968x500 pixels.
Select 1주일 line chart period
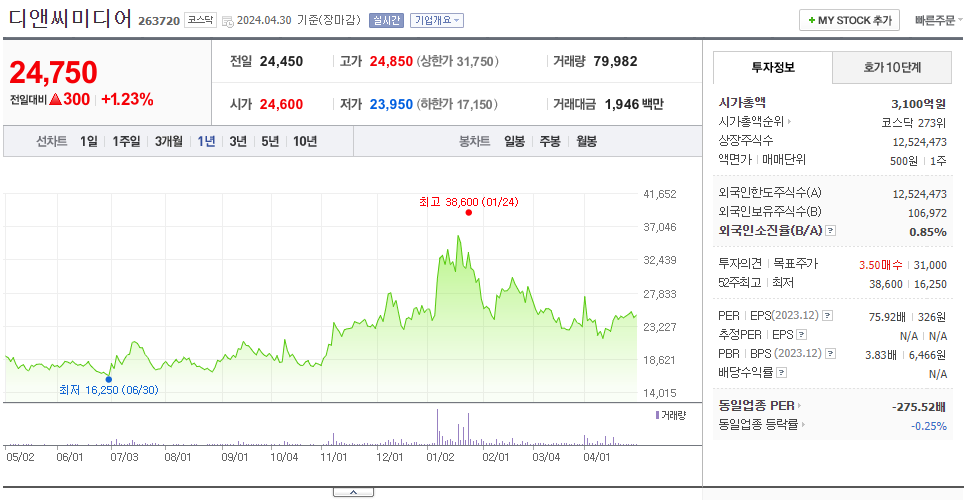(x=126, y=141)
